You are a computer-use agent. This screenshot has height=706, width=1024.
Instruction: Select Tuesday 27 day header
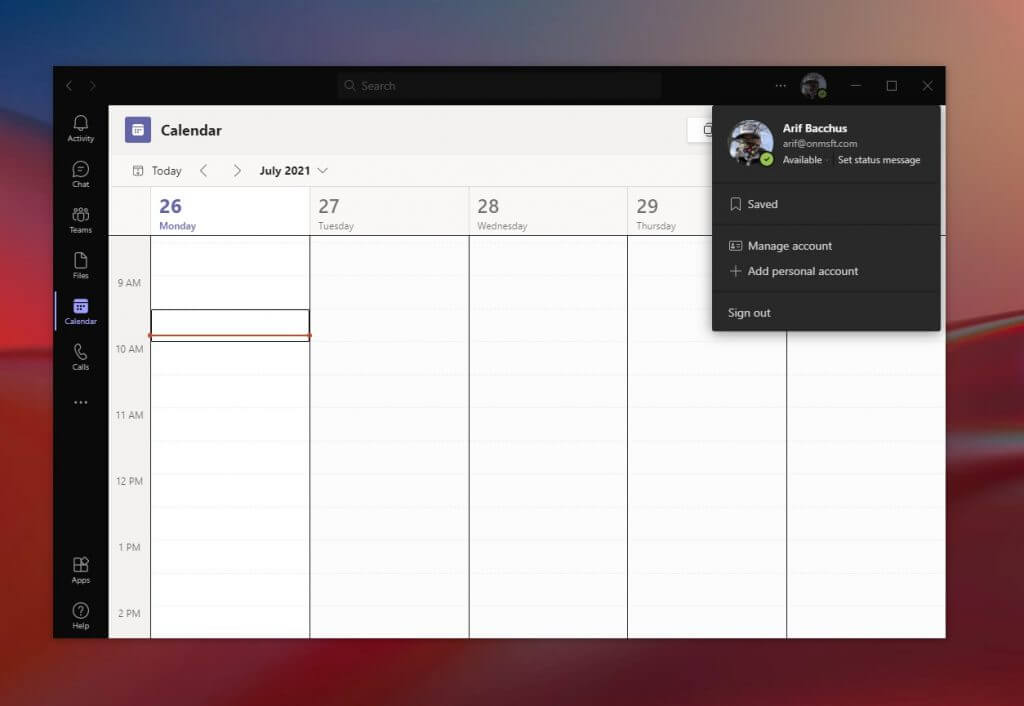(389, 212)
